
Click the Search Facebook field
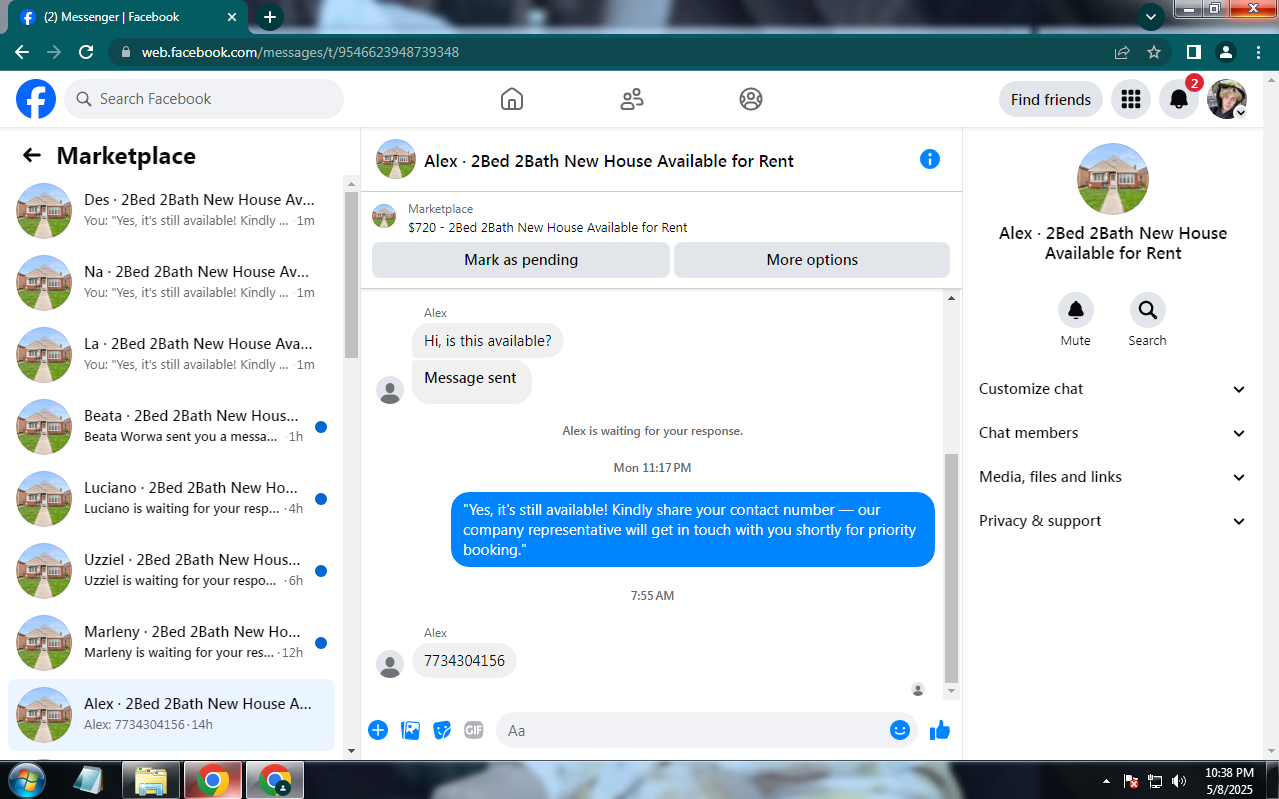(204, 99)
